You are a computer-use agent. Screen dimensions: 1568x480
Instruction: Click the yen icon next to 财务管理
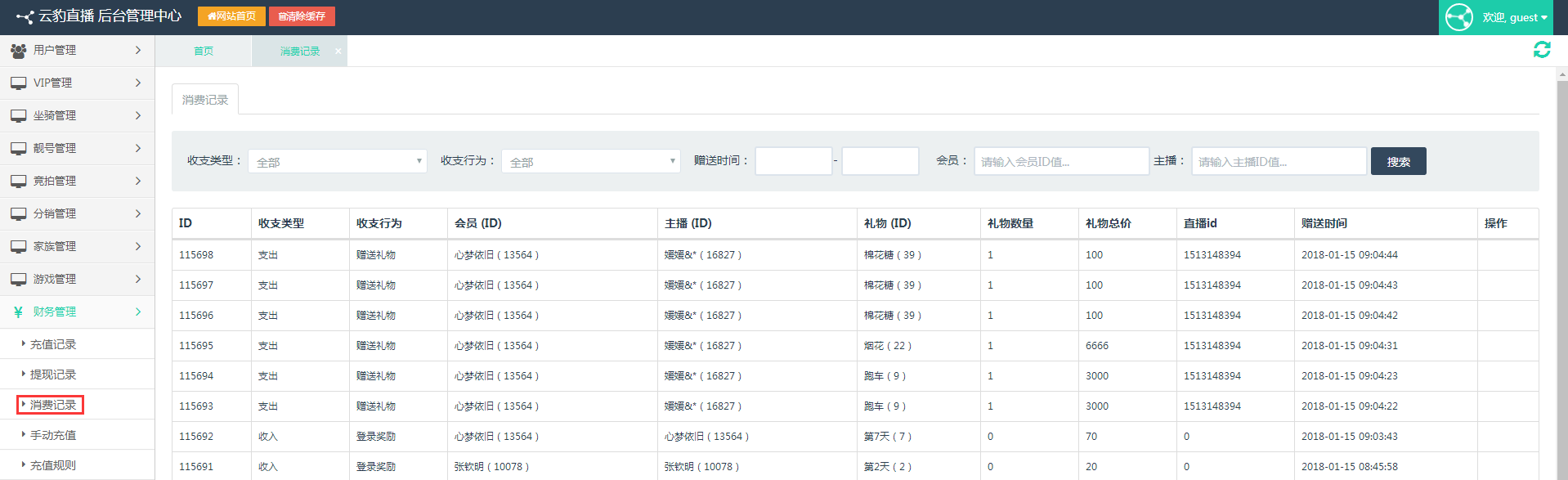[18, 312]
